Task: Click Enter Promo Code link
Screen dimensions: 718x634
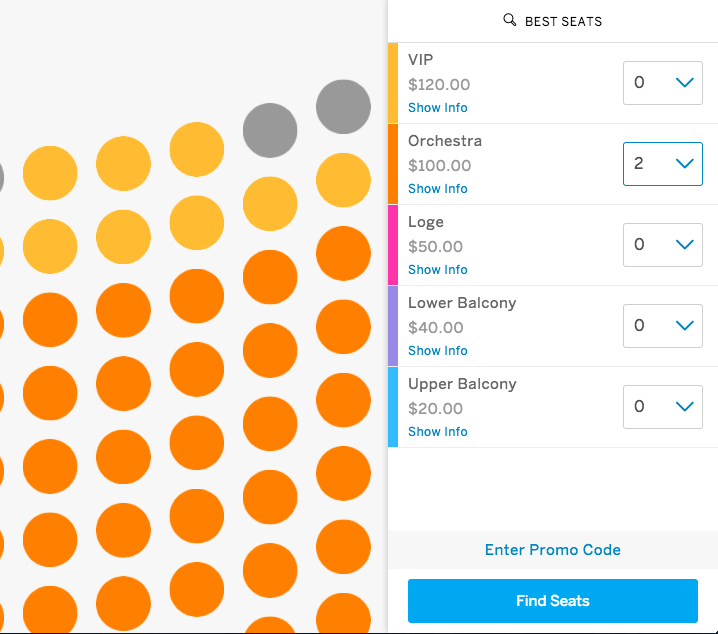Action: [x=553, y=550]
